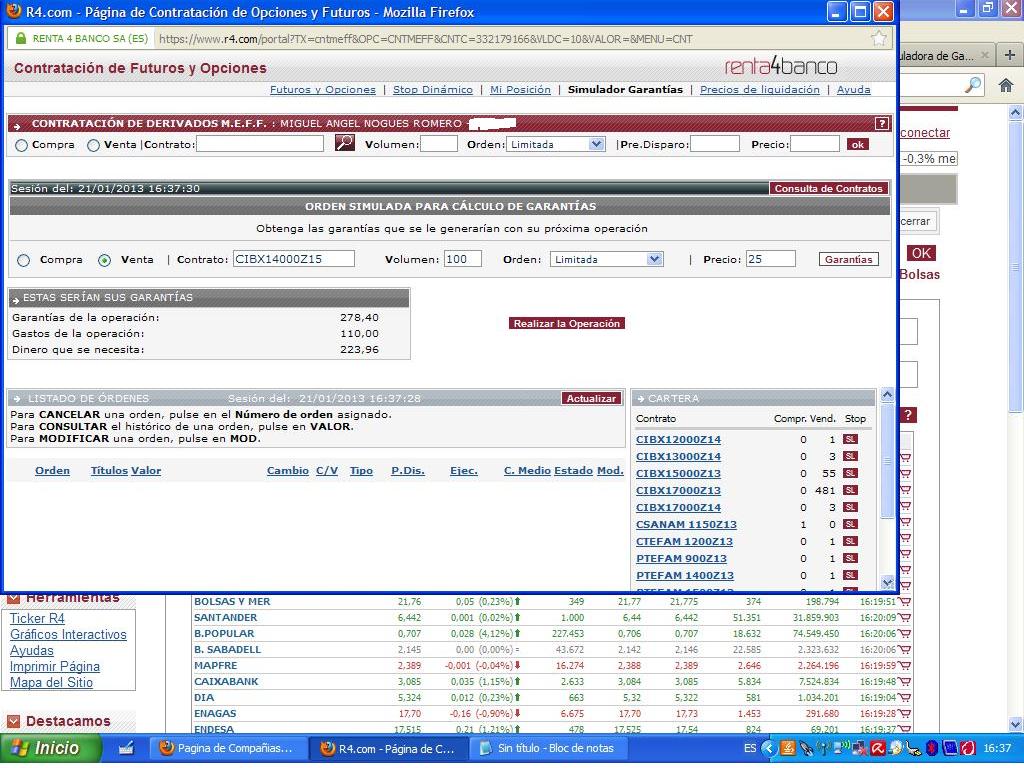Open Mi Posición menu link
Screen dimensions: 1024x768
pos(520,89)
